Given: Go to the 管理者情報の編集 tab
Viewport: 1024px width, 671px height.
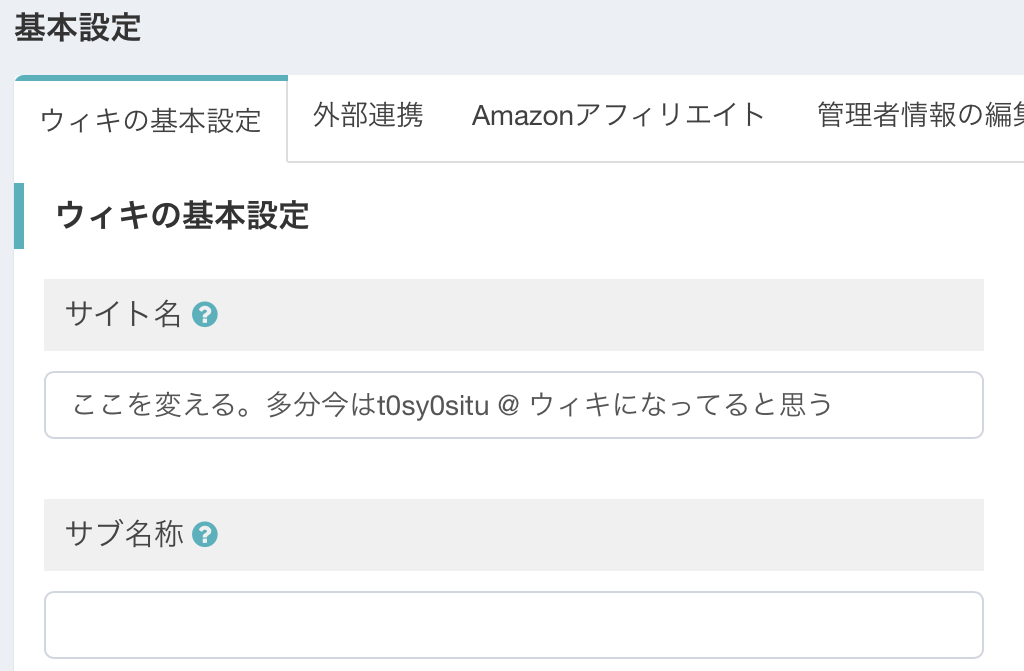Looking at the screenshot, I should tap(920, 115).
